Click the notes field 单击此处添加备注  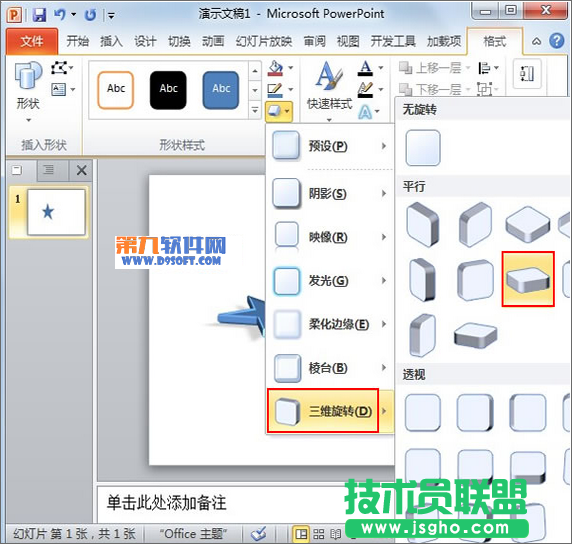[166, 503]
